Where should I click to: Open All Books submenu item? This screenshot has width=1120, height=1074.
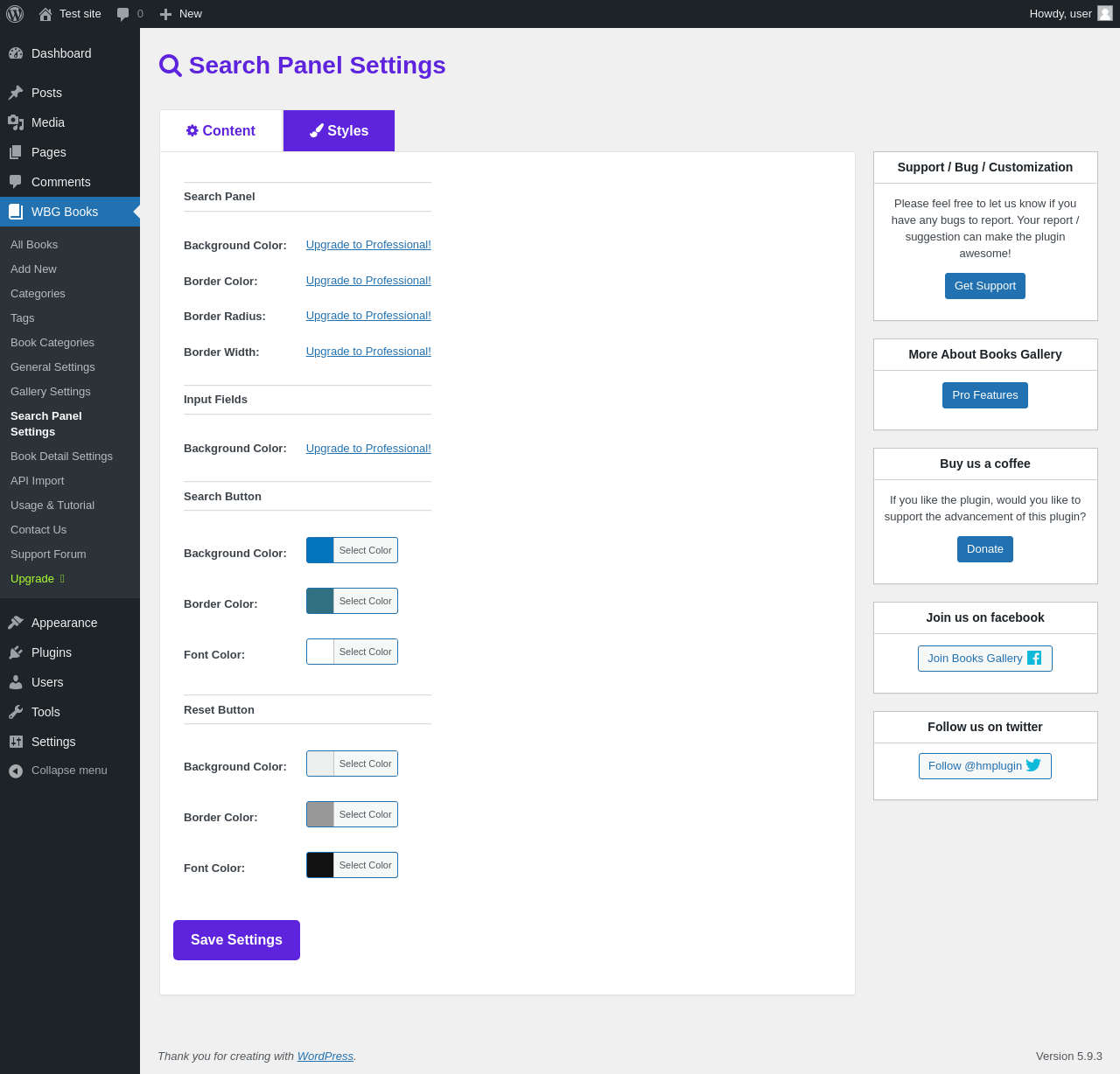pos(34,245)
